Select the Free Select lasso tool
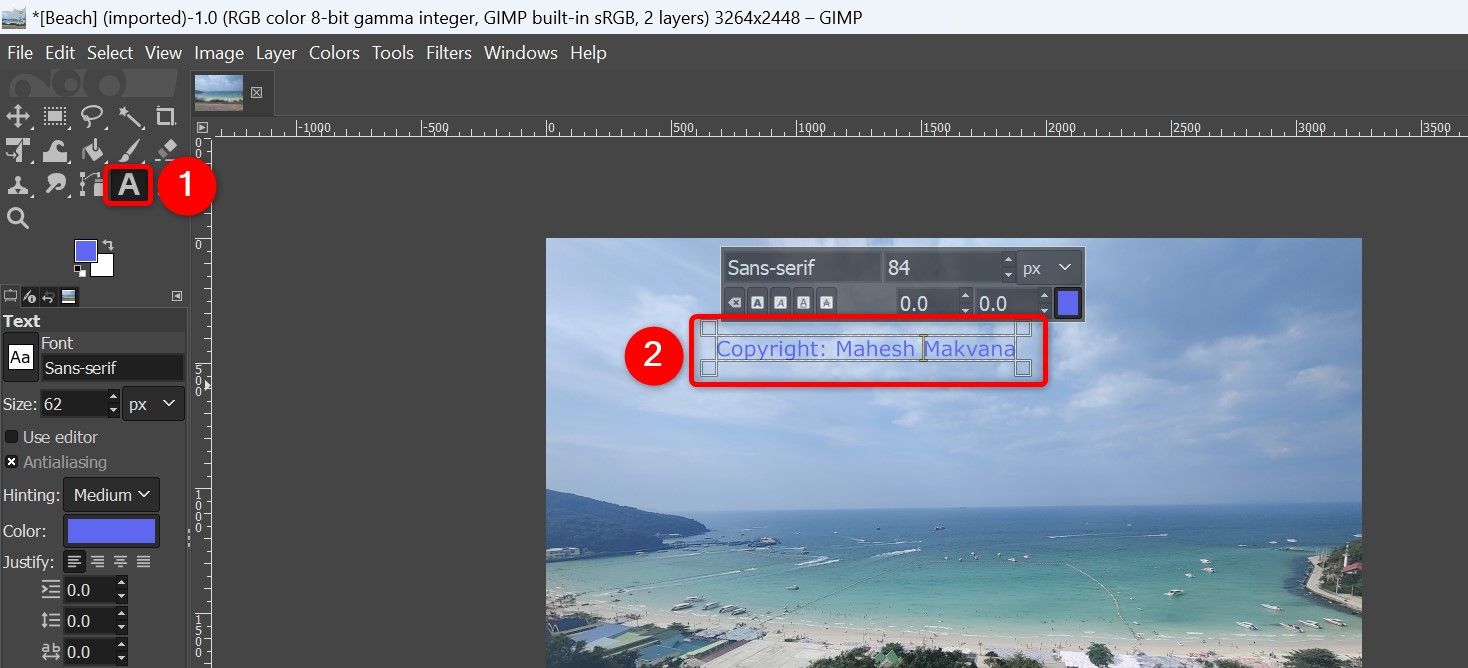Viewport: 1468px width, 668px height. [x=92, y=116]
